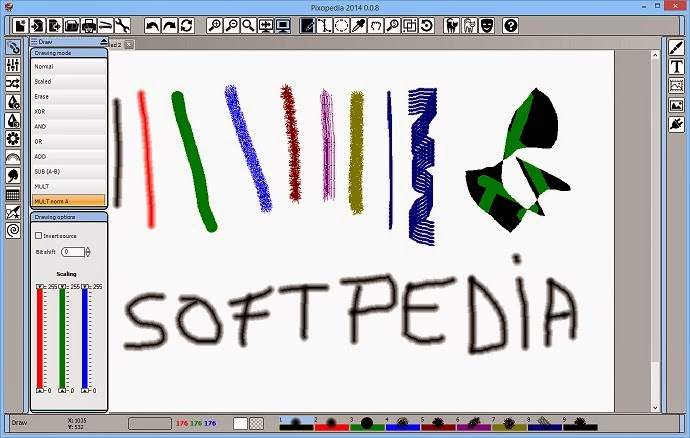690x438 pixels.
Task: Select brush preset 8 navy brush
Action: click(545, 423)
